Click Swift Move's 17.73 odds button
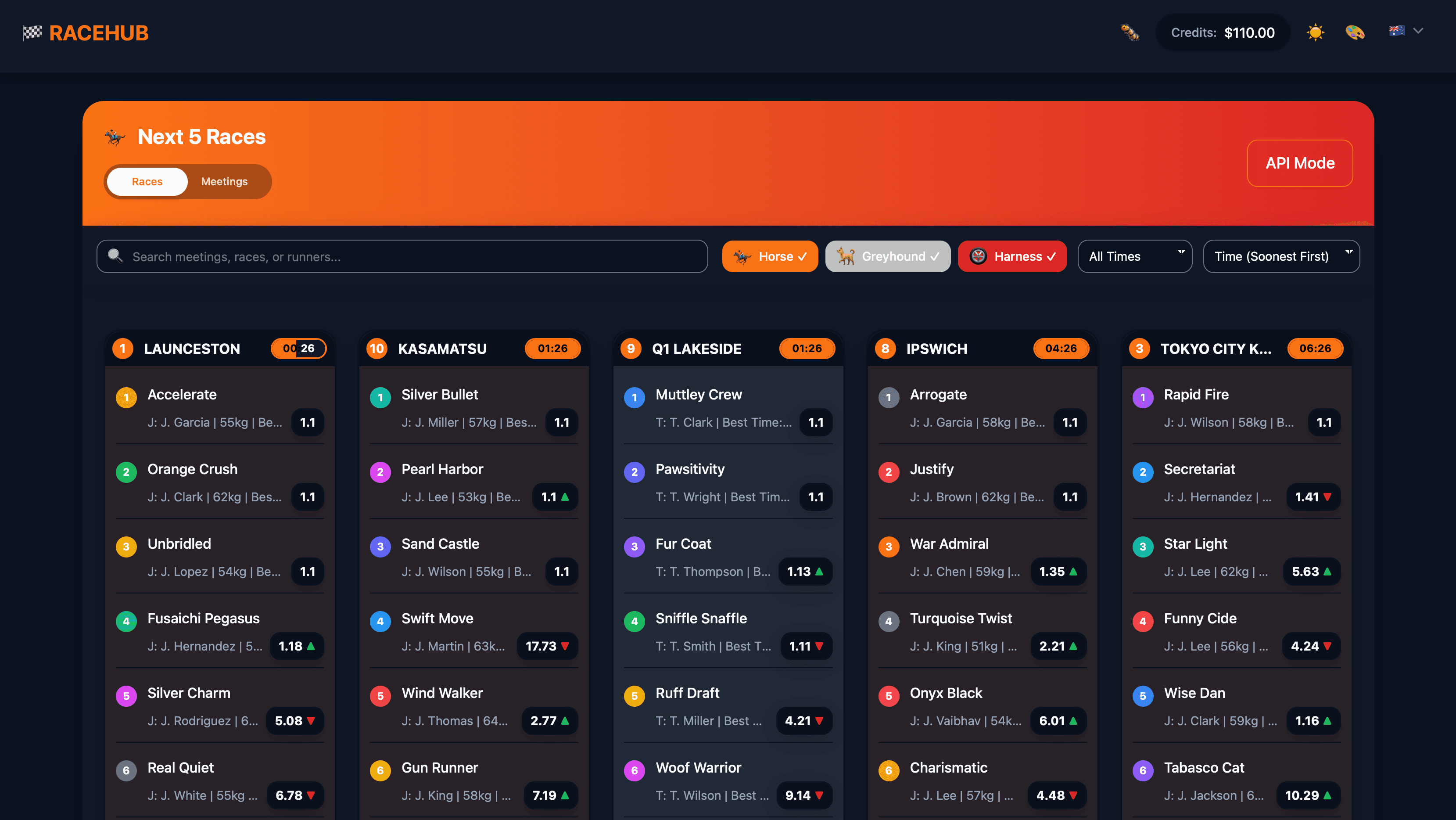This screenshot has width=1456, height=820. point(547,646)
